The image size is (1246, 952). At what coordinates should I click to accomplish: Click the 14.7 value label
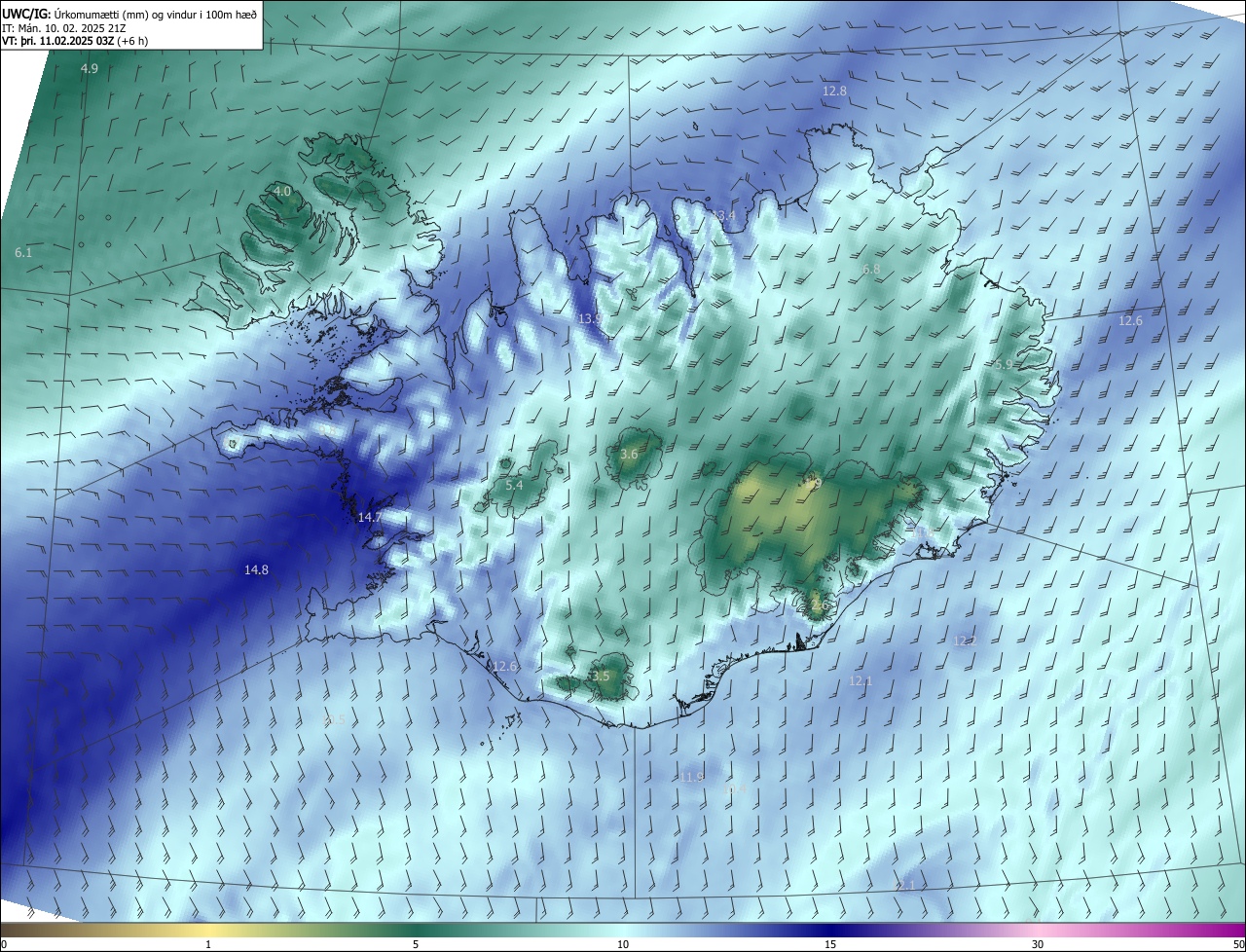coord(370,517)
